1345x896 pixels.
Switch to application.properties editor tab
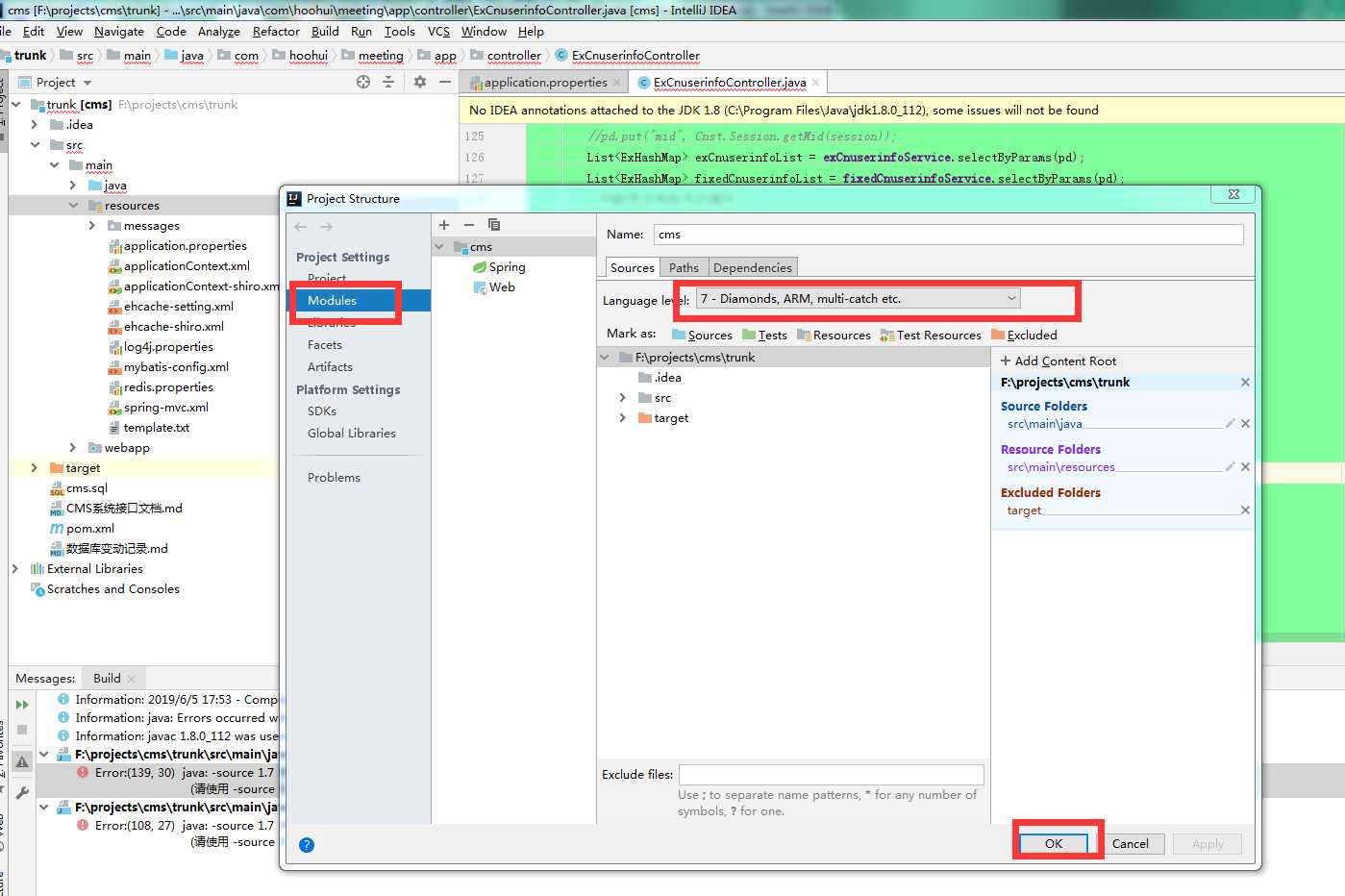click(545, 83)
